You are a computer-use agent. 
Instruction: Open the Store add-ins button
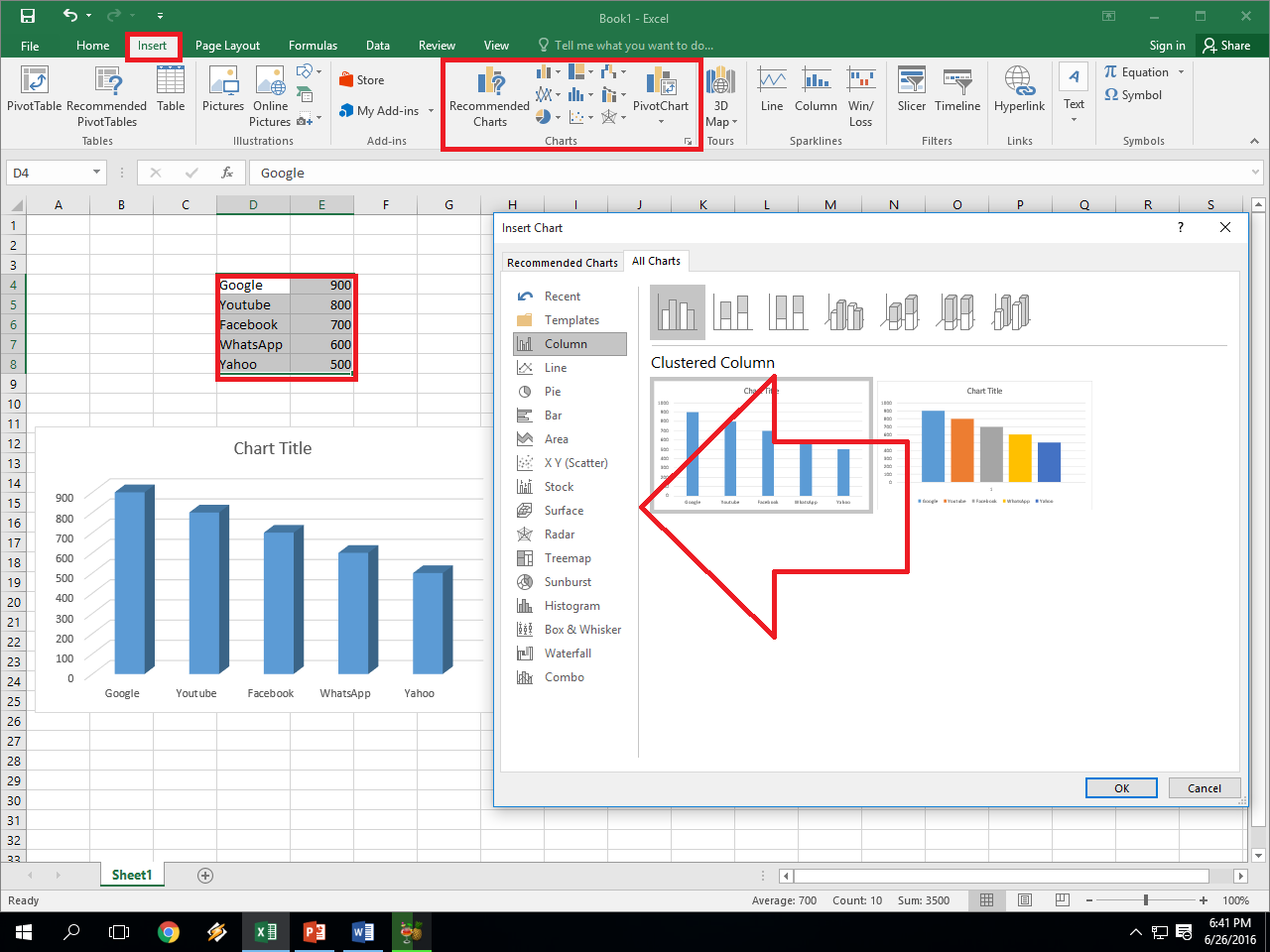click(x=362, y=80)
